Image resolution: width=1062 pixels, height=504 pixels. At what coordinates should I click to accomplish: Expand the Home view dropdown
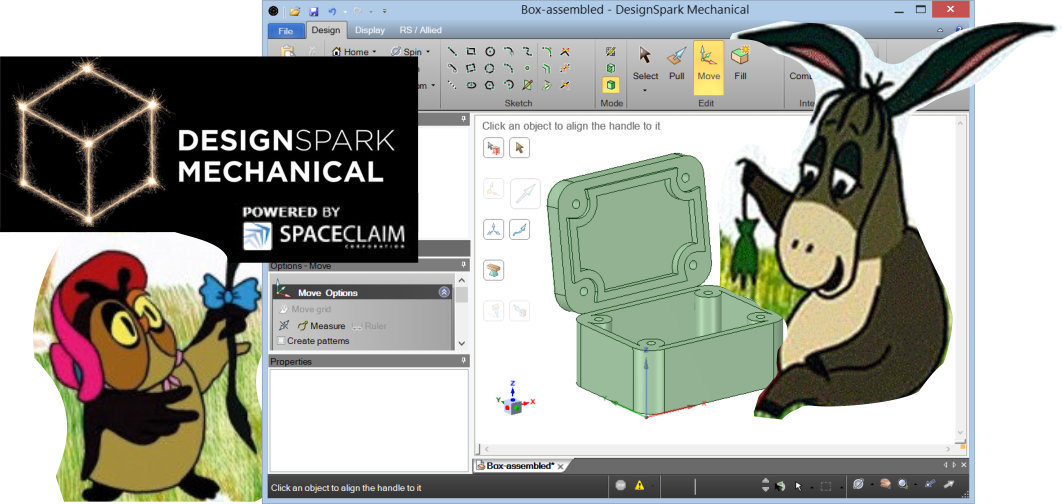pyautogui.click(x=374, y=52)
